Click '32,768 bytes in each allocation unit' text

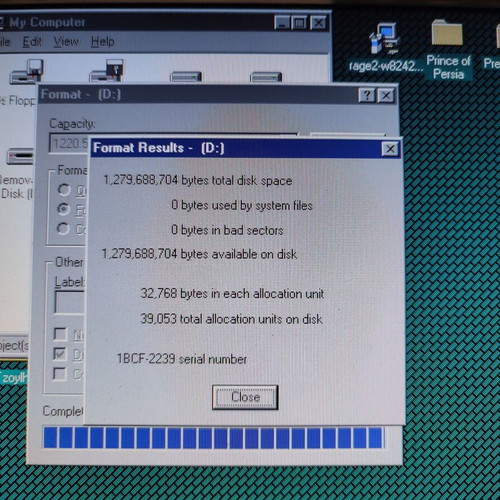coord(232,294)
